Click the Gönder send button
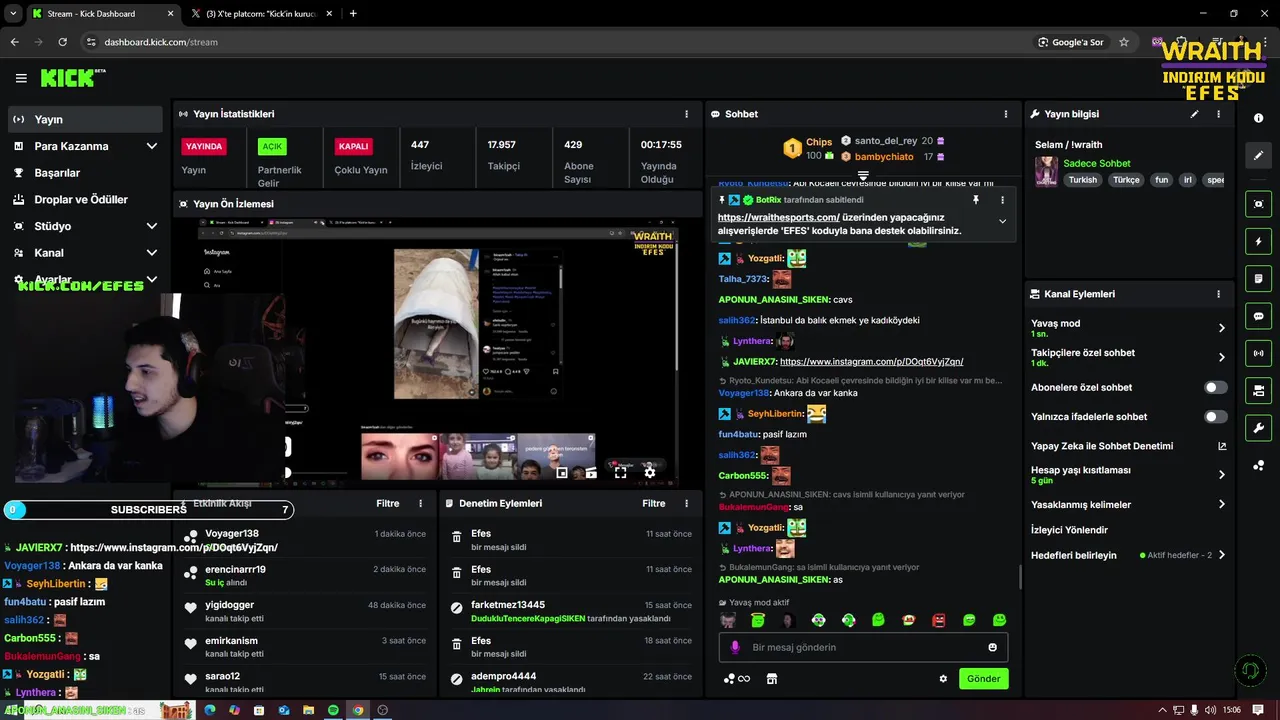This screenshot has width=1280, height=720. (x=983, y=679)
